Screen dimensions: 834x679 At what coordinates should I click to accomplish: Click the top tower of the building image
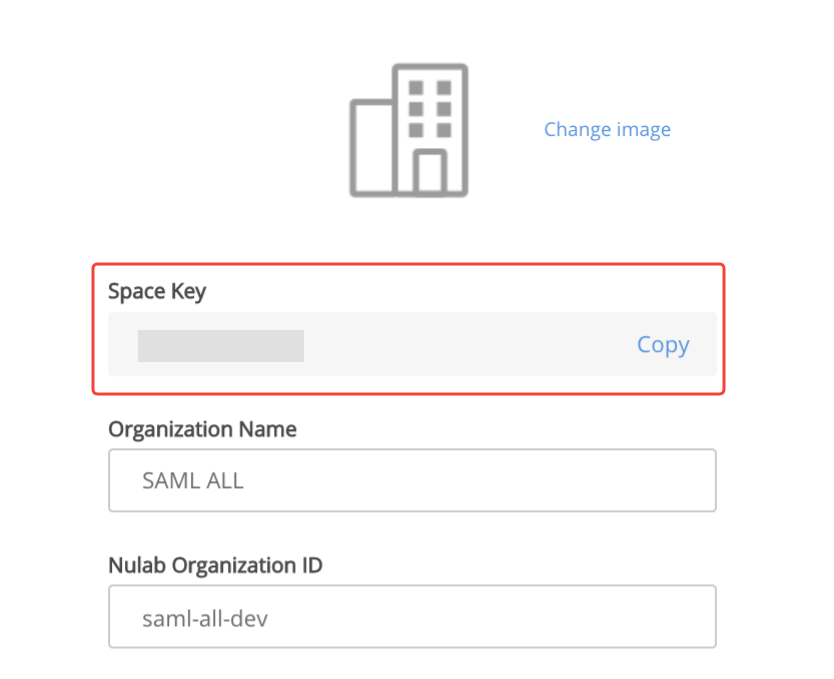tap(430, 128)
